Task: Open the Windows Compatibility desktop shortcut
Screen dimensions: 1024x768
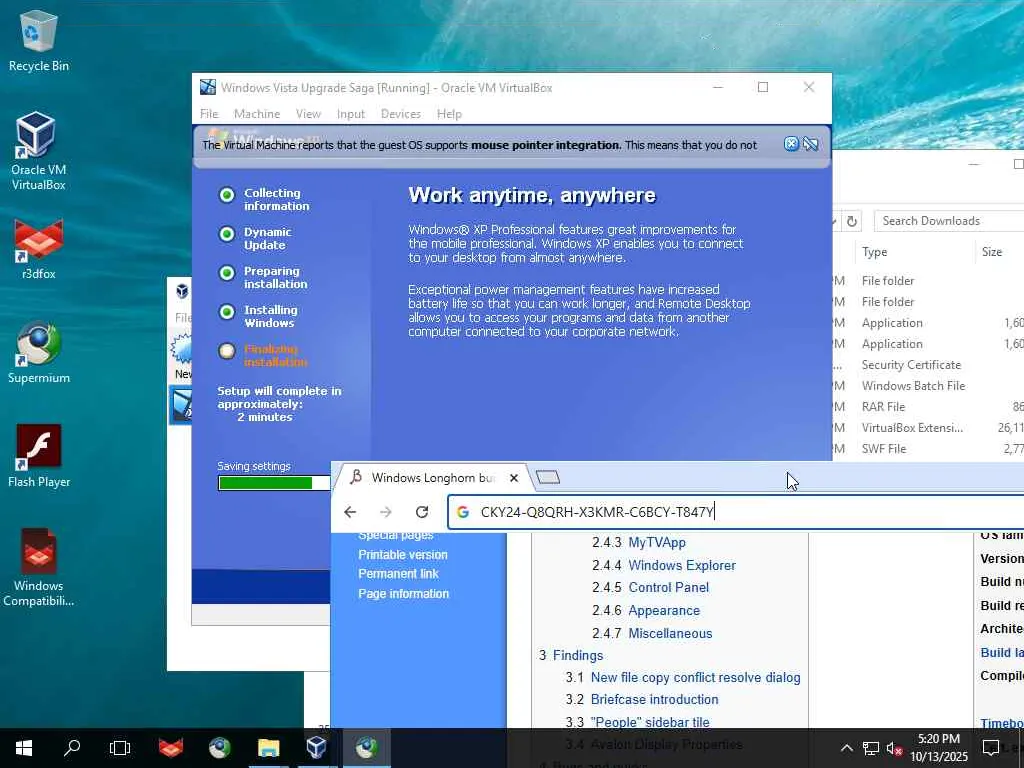Action: coord(39,568)
